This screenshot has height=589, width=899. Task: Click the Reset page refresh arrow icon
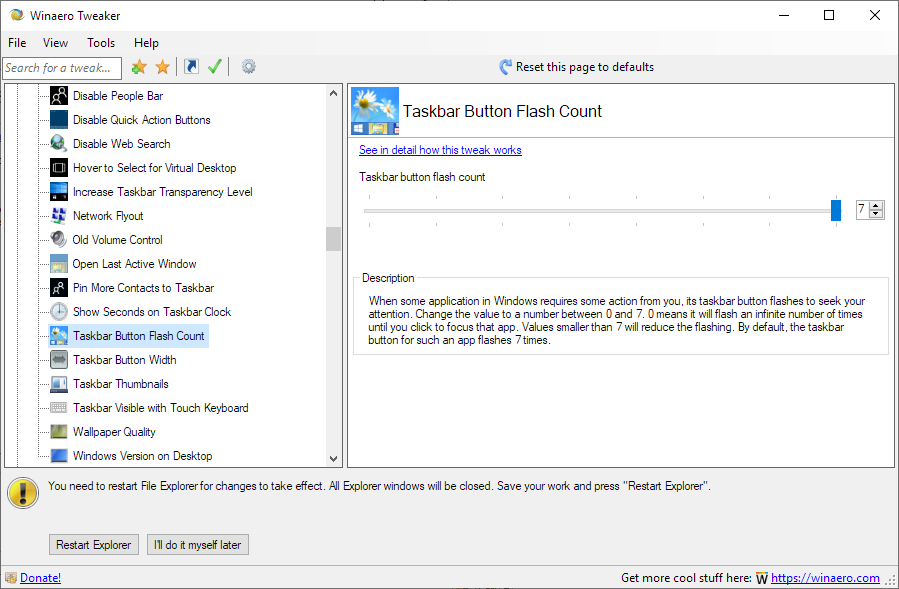pyautogui.click(x=505, y=67)
